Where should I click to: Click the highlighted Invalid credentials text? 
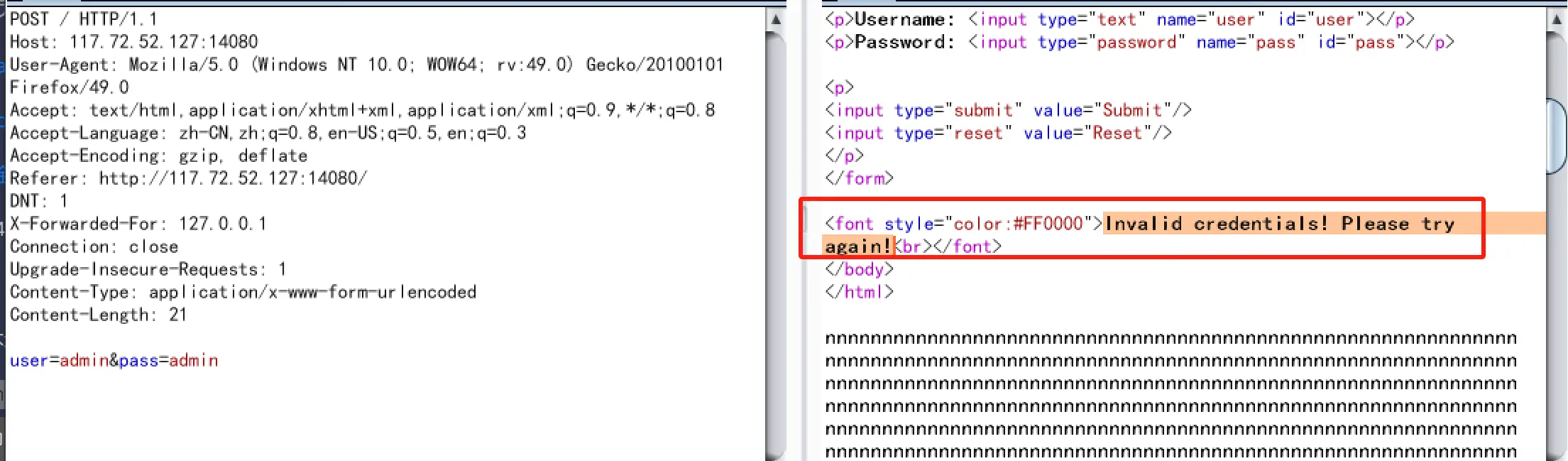point(1279,224)
